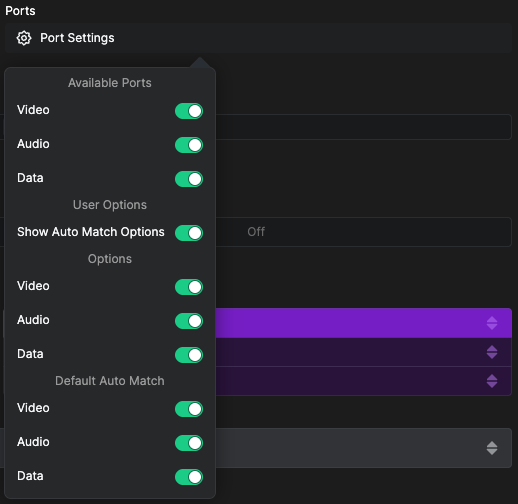Turn off Data under Available Ports
518x504 pixels.
click(x=189, y=179)
